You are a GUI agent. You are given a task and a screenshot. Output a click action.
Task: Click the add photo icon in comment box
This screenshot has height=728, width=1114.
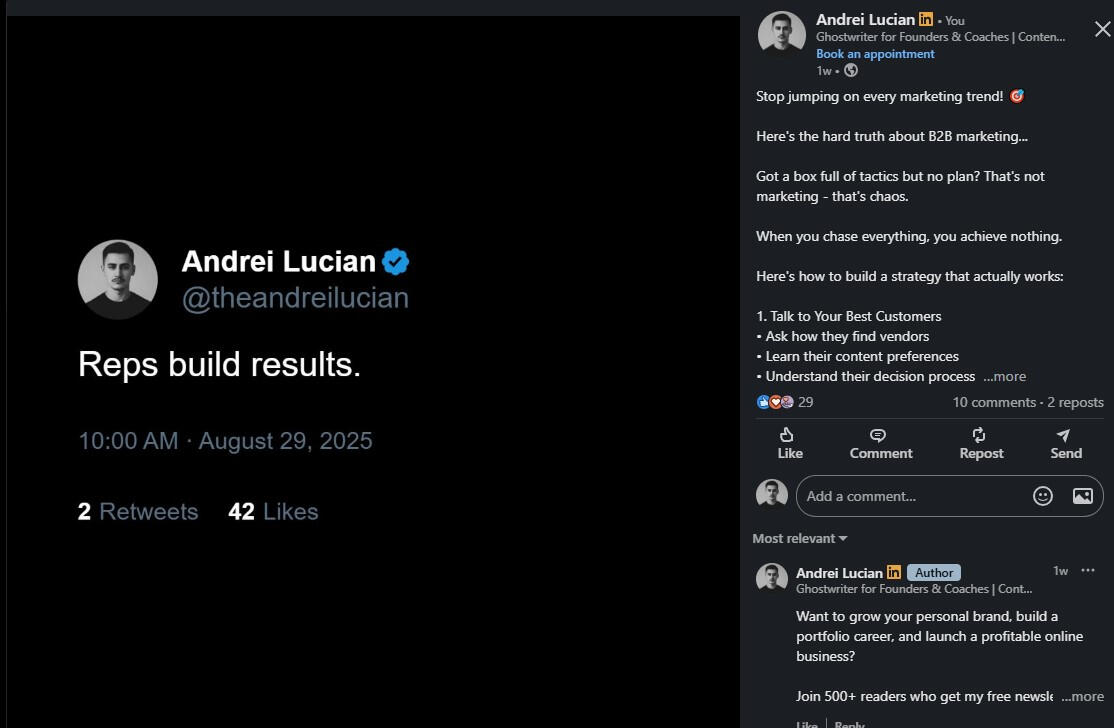pos(1082,496)
